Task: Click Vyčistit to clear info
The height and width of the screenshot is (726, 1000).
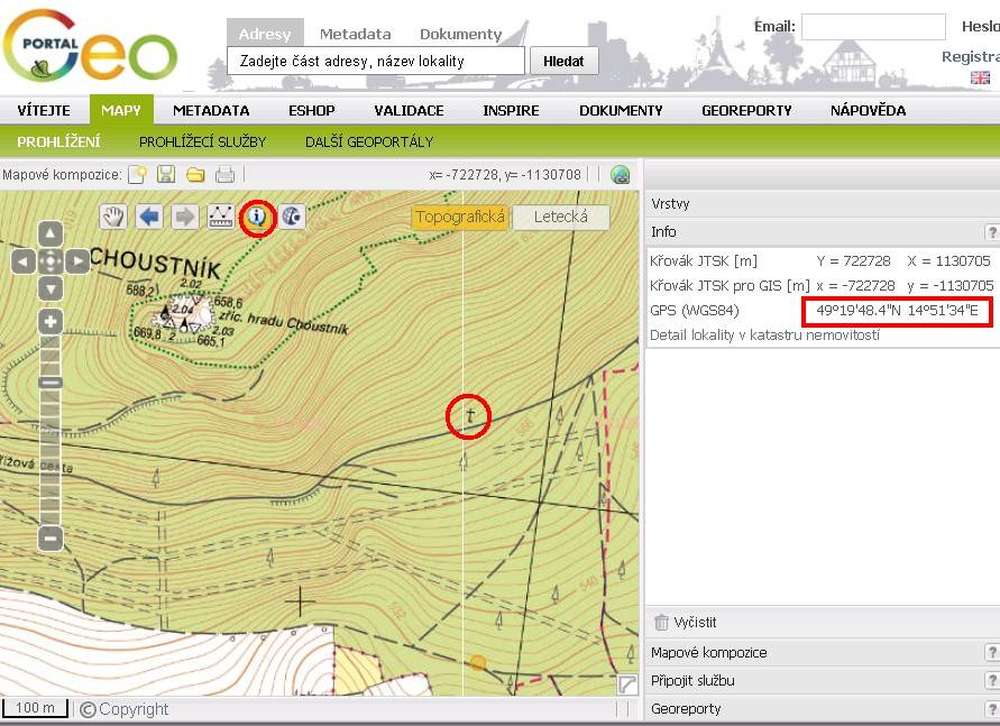Action: click(x=694, y=622)
